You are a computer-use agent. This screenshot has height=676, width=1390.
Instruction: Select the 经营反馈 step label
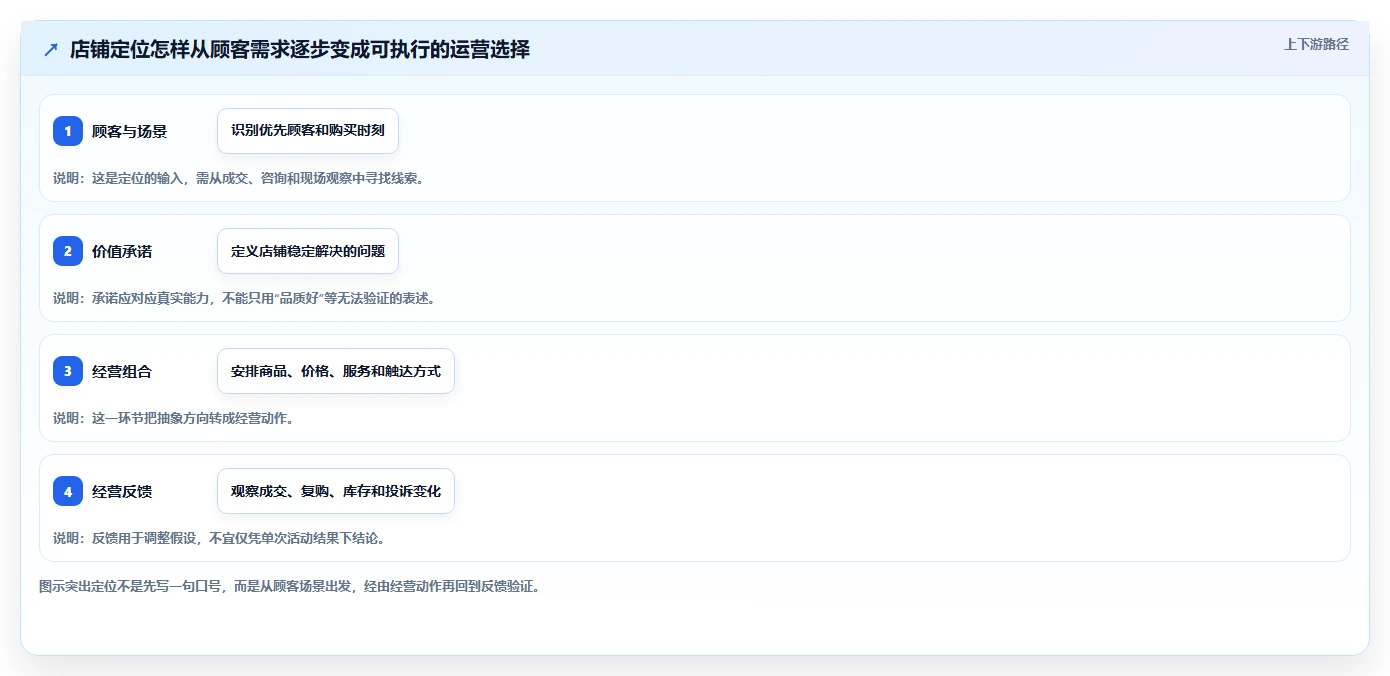pyautogui.click(x=122, y=491)
